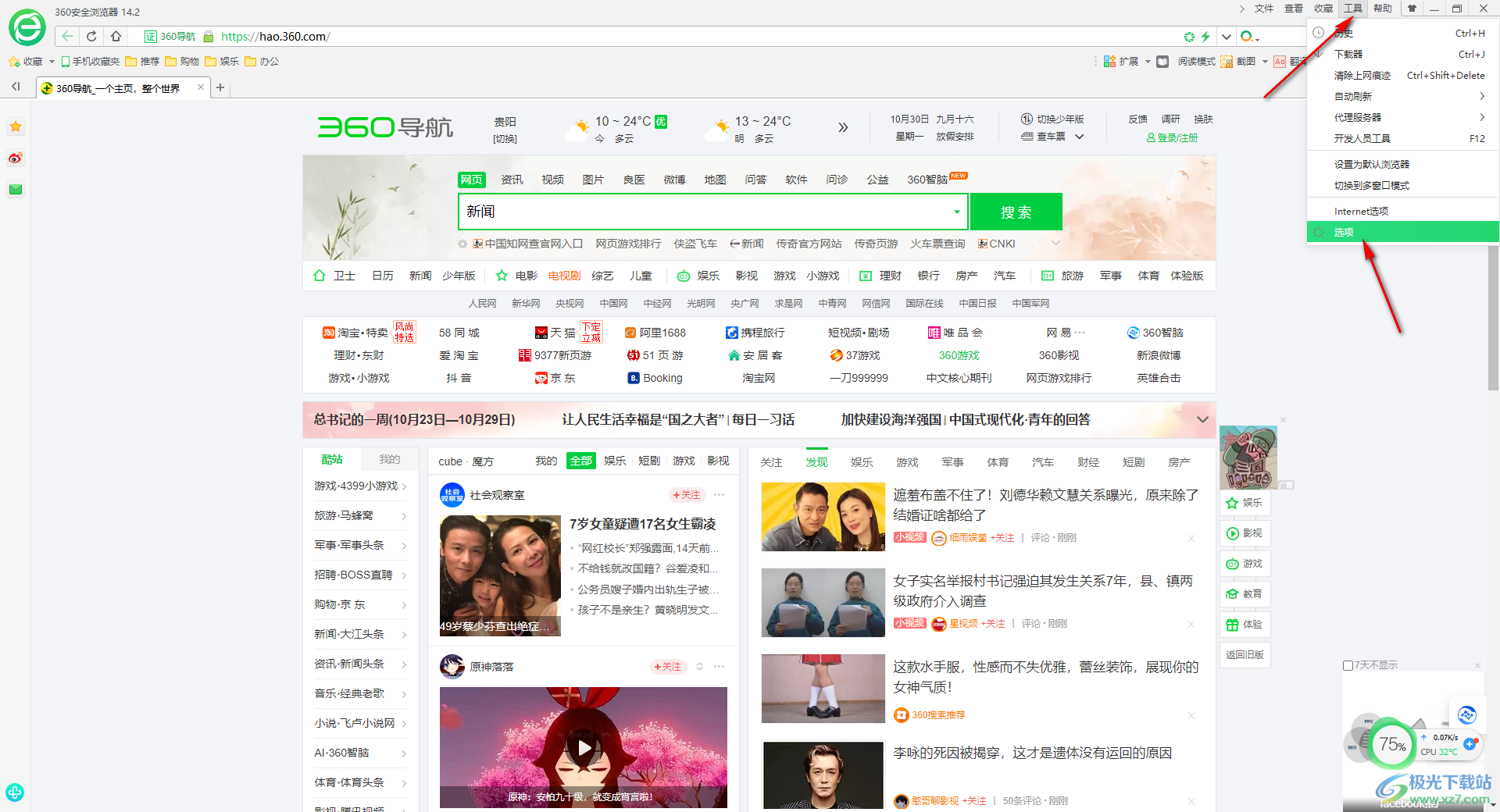Click 切换少年版 toggle link
1500x812 pixels.
[x=1052, y=119]
